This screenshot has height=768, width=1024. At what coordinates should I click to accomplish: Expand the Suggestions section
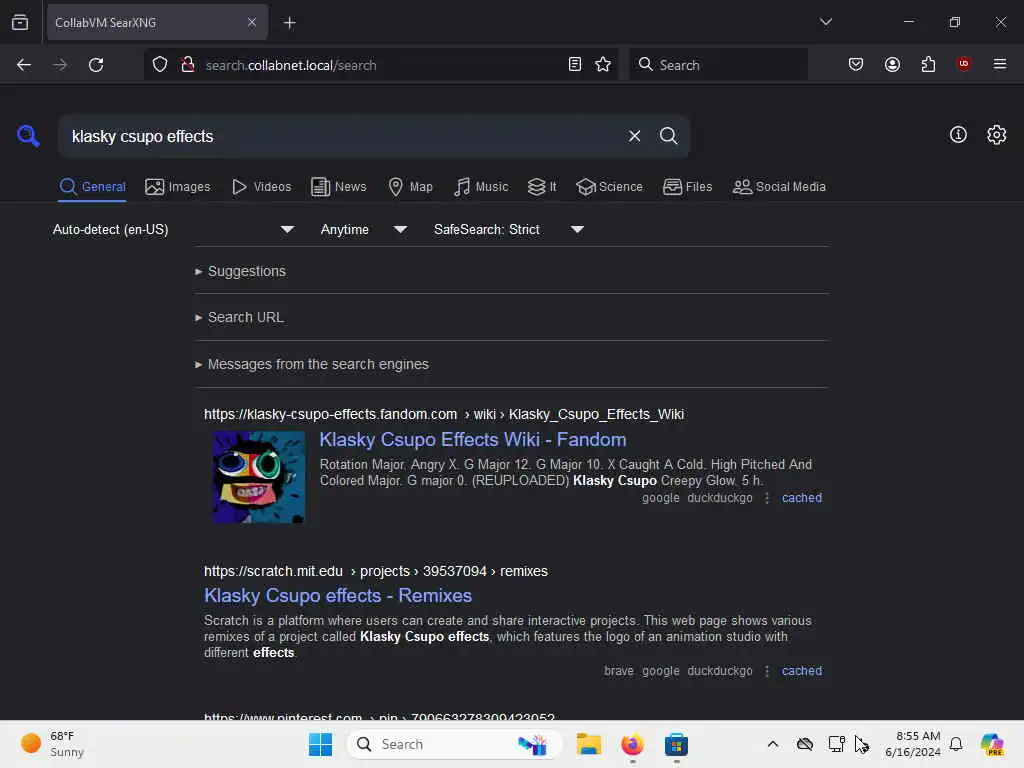point(240,271)
